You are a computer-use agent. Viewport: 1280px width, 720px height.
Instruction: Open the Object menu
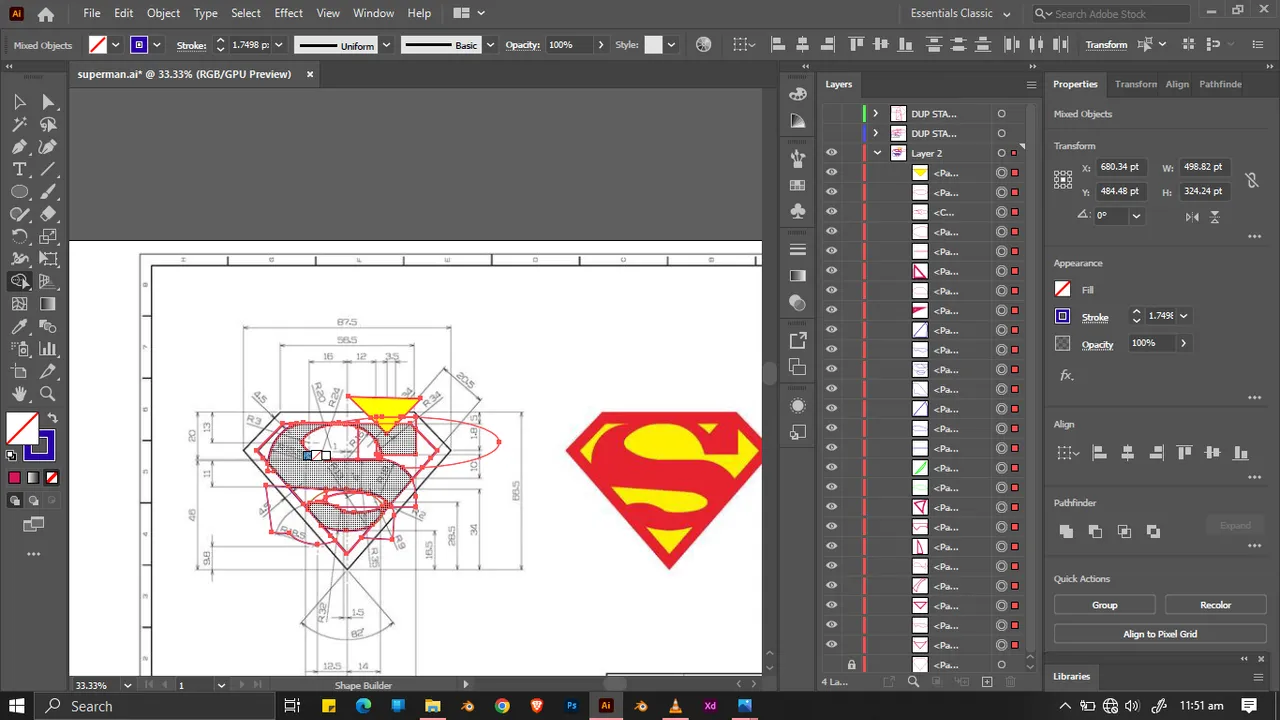tap(163, 13)
